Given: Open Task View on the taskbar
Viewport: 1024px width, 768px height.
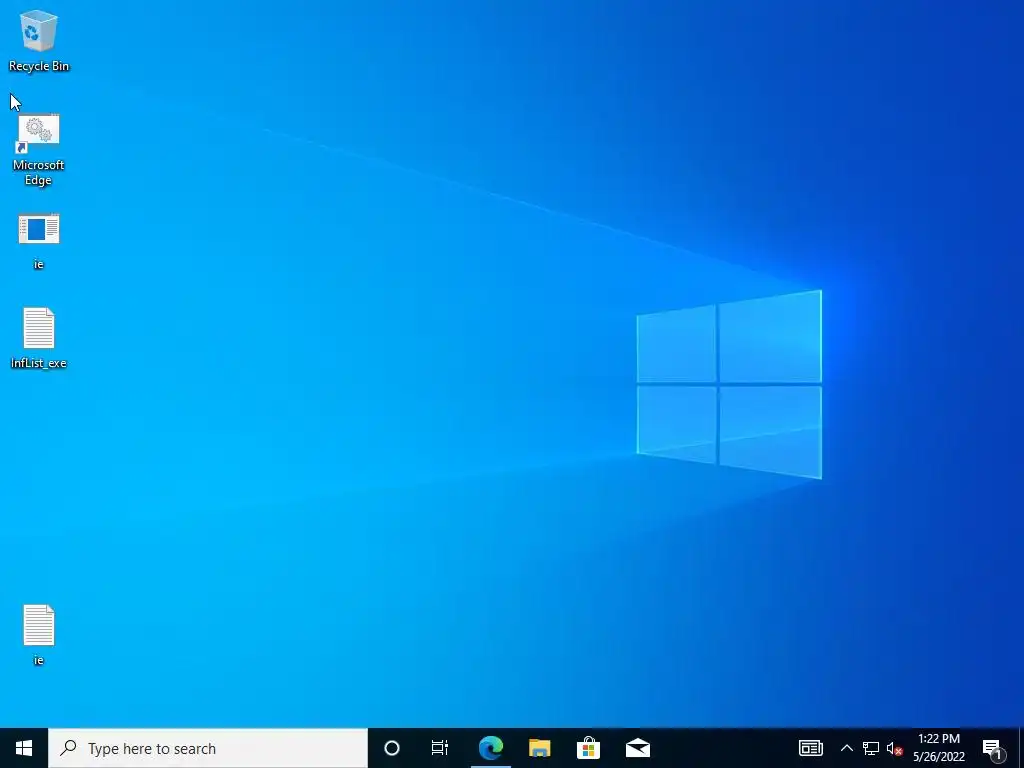Looking at the screenshot, I should click(440, 748).
